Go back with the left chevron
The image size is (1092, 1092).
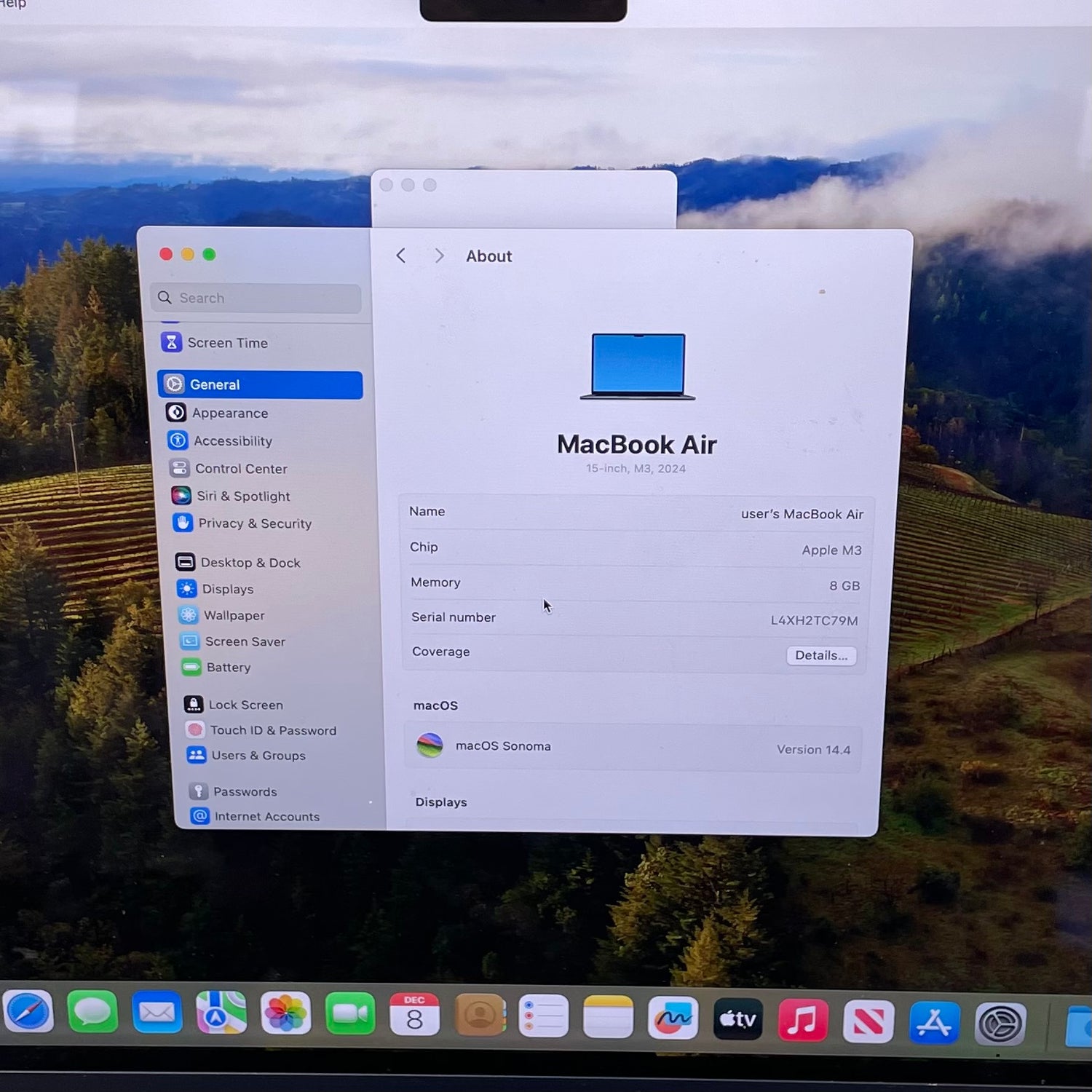pyautogui.click(x=401, y=256)
